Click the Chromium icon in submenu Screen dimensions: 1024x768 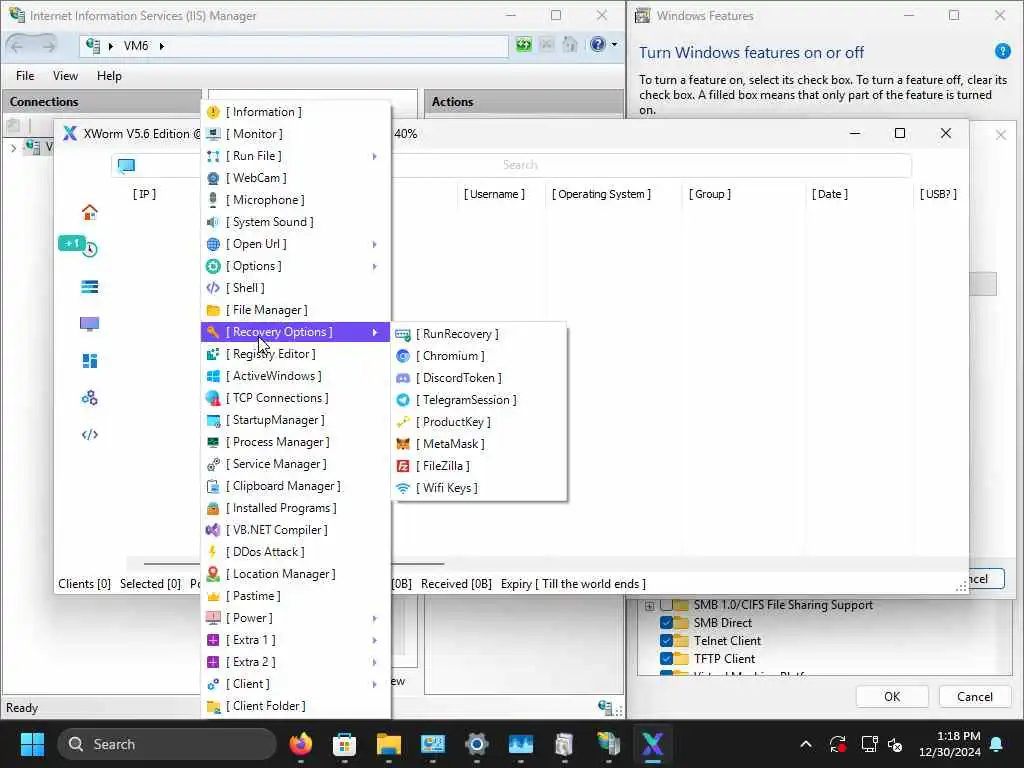[403, 356]
